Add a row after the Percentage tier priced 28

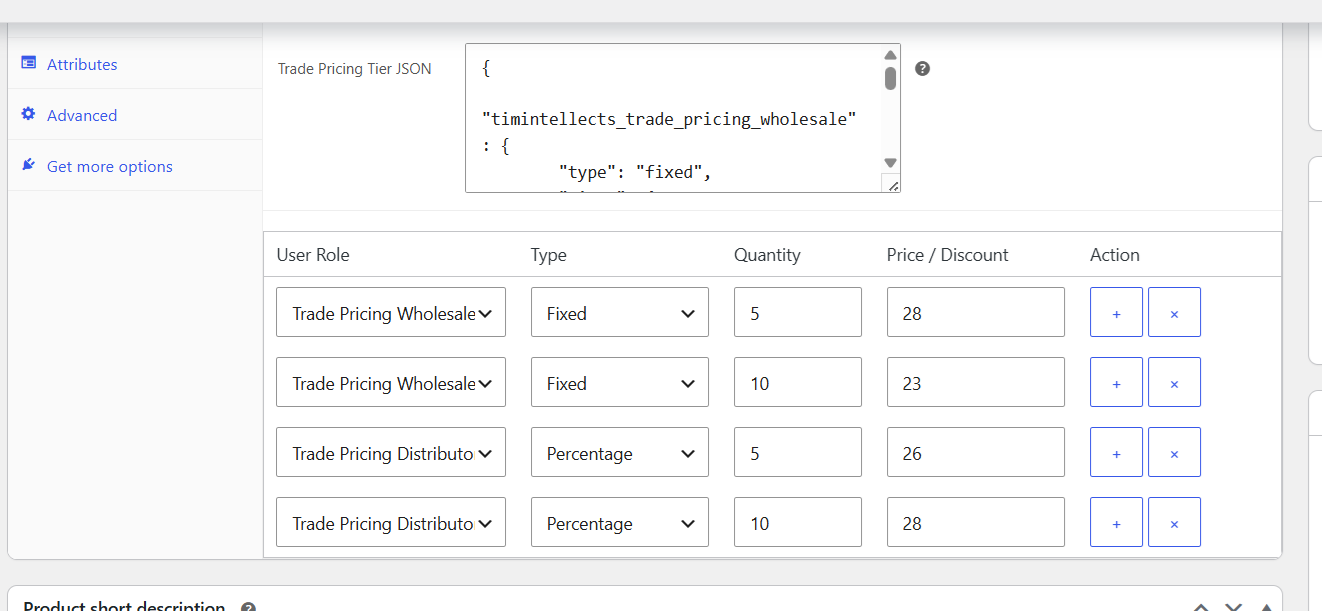tap(1116, 523)
